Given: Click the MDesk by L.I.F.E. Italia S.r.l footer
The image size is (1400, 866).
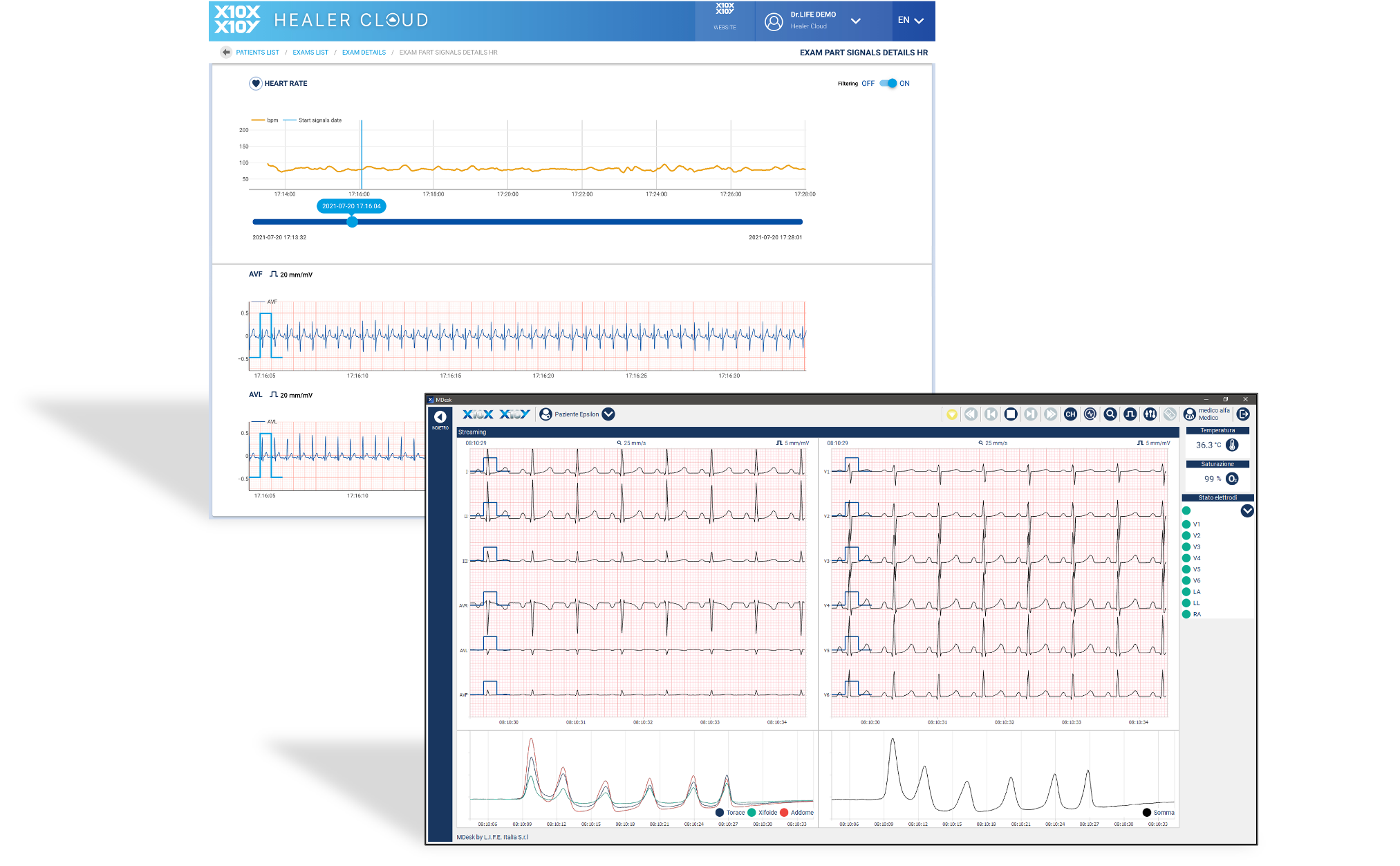Looking at the screenshot, I should coord(492,837).
